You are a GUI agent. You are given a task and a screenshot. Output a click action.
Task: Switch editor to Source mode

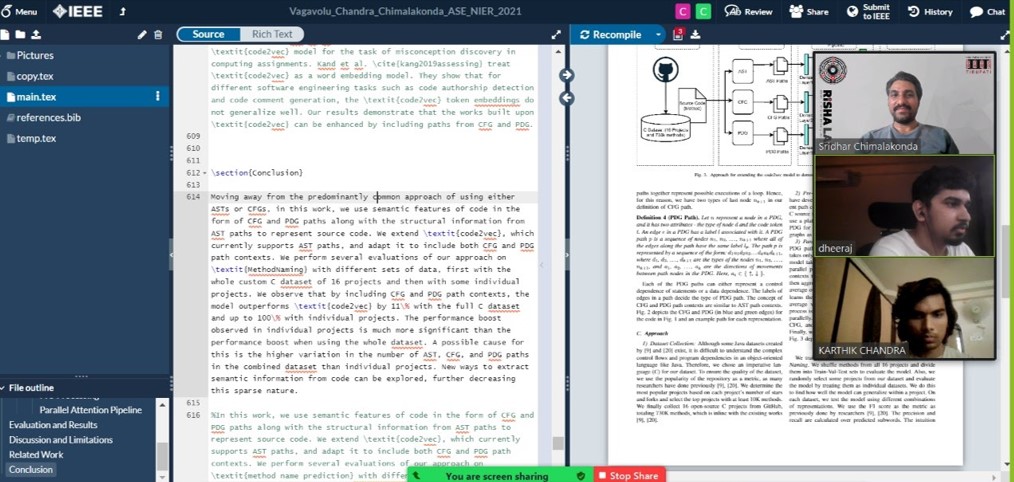(208, 34)
